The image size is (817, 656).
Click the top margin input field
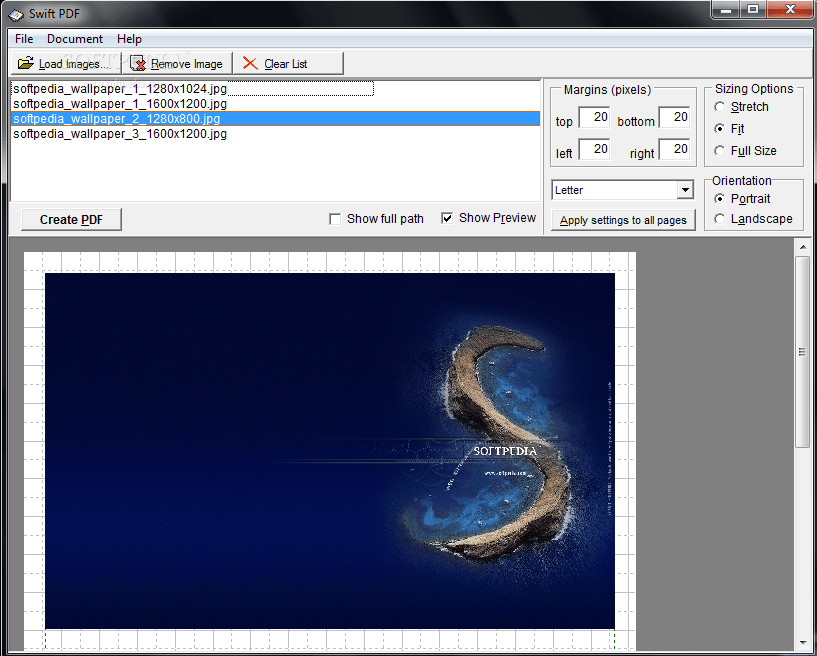pyautogui.click(x=596, y=115)
